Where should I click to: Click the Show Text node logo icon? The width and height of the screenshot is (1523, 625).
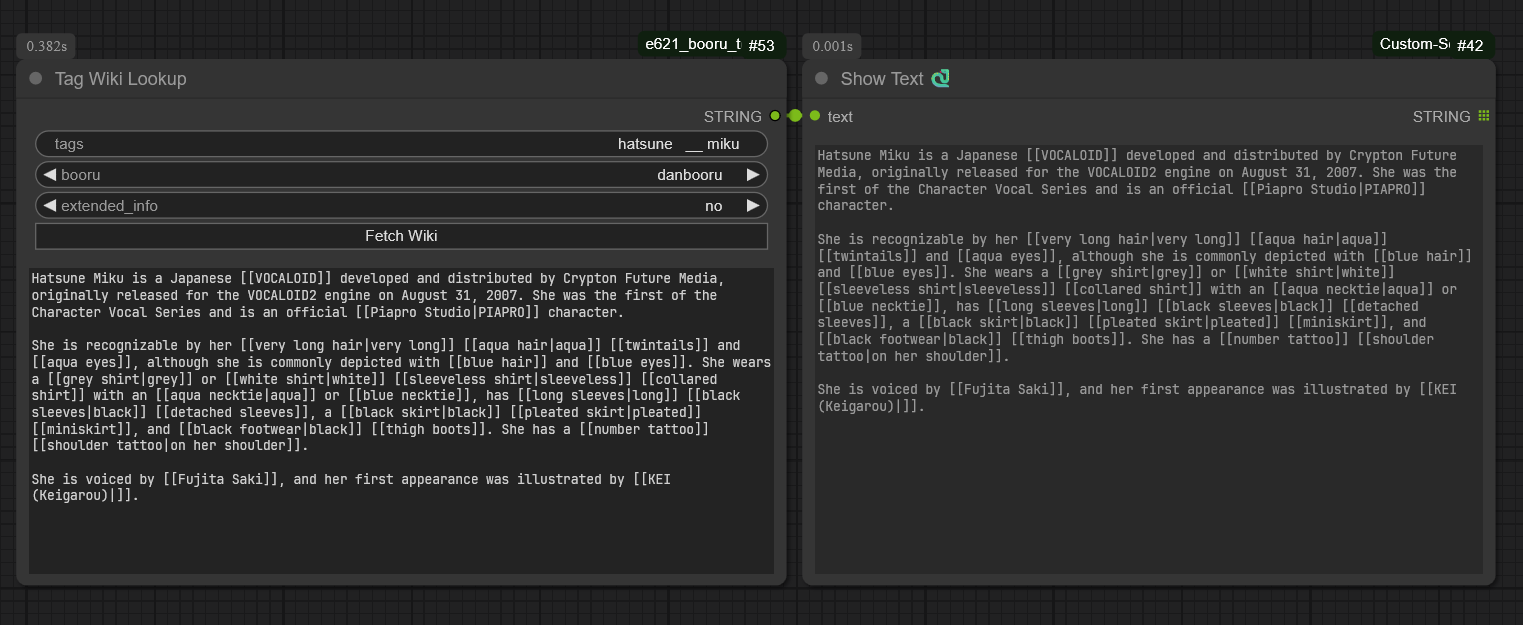click(940, 79)
